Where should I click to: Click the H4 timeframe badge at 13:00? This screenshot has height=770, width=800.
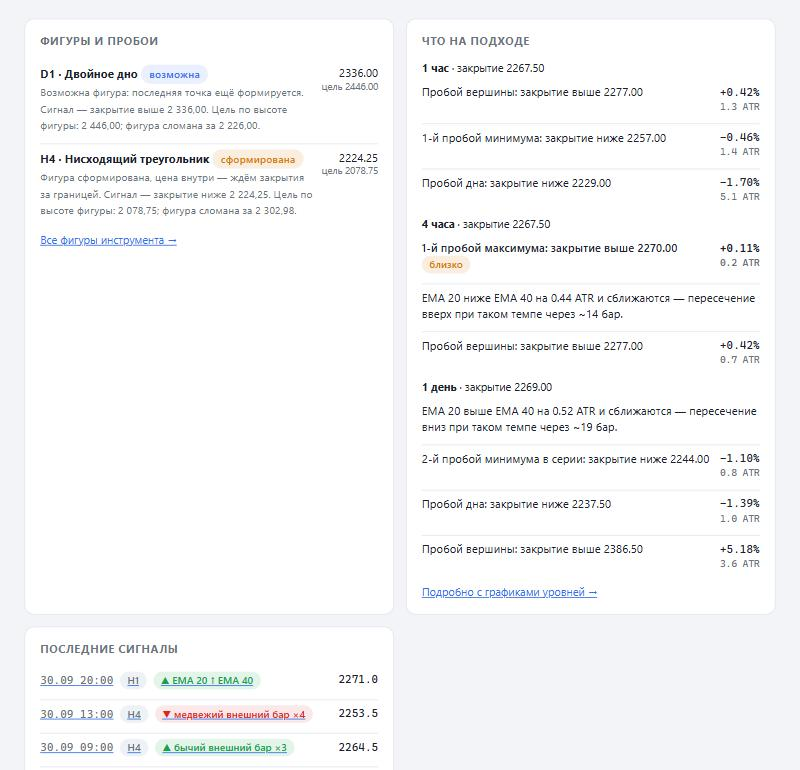(134, 714)
